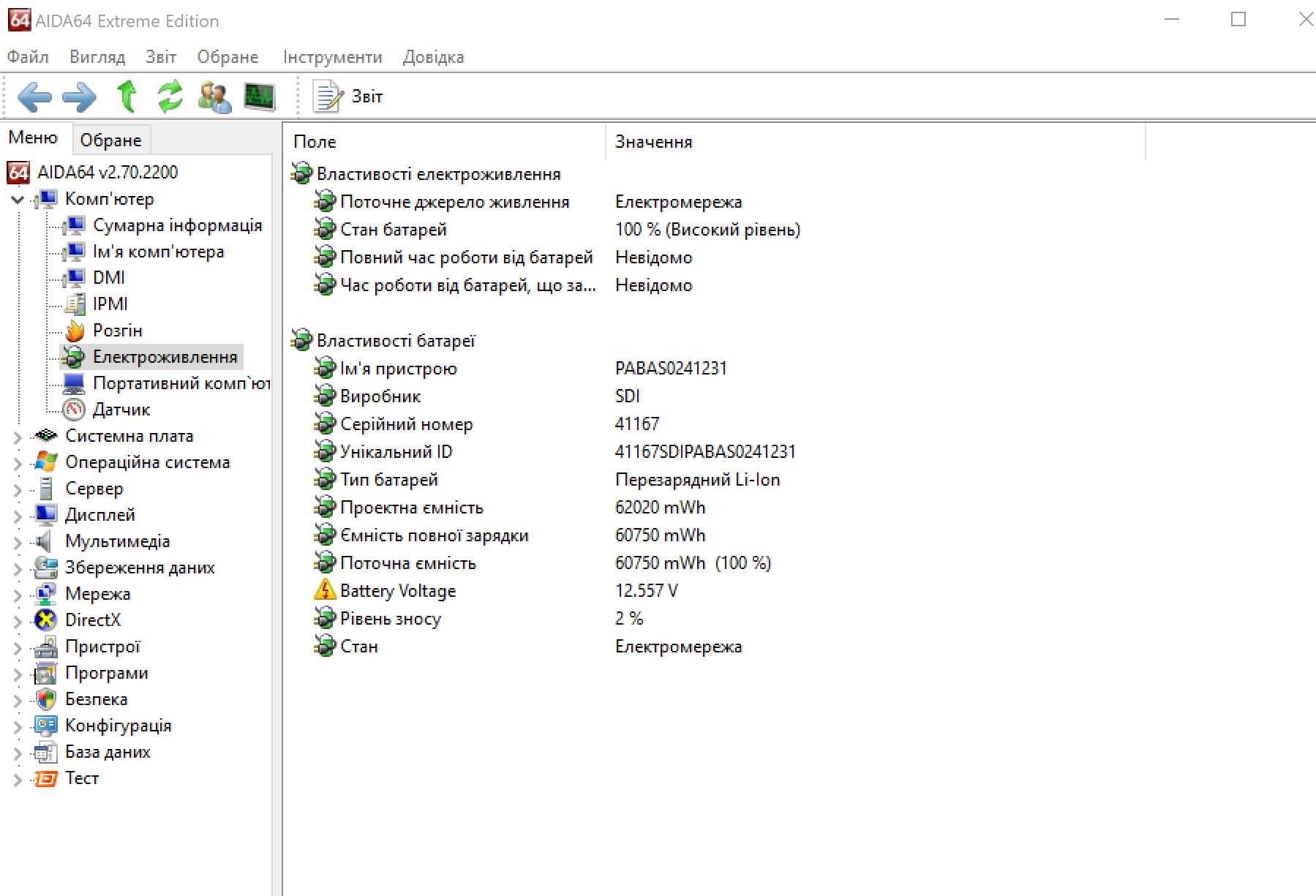1316x896 pixels.
Task: Open the Звіт menu in menu bar
Action: (x=161, y=57)
